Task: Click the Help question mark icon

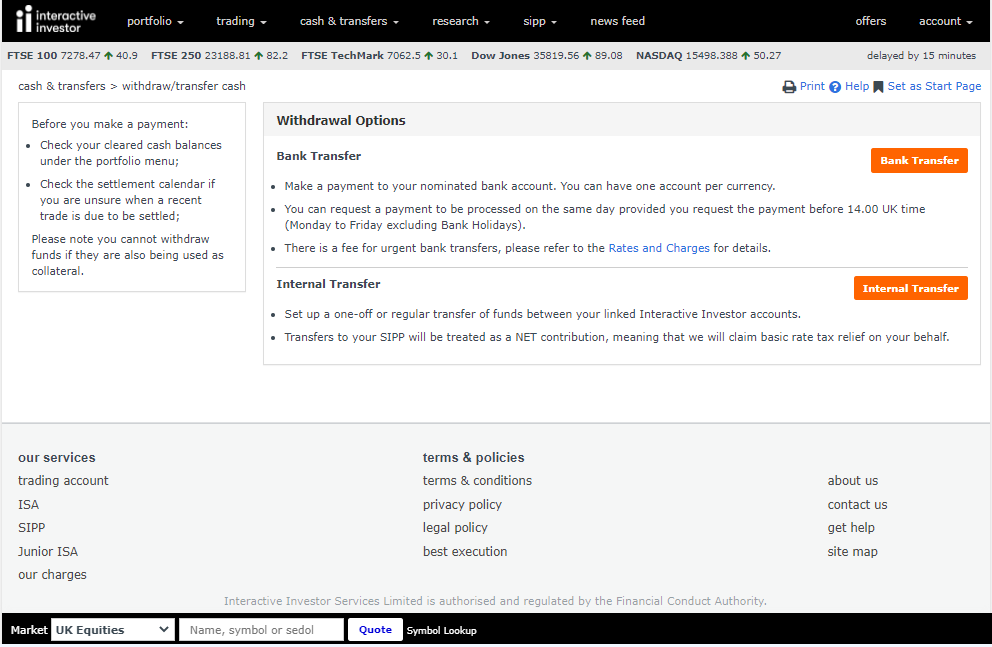Action: 835,87
